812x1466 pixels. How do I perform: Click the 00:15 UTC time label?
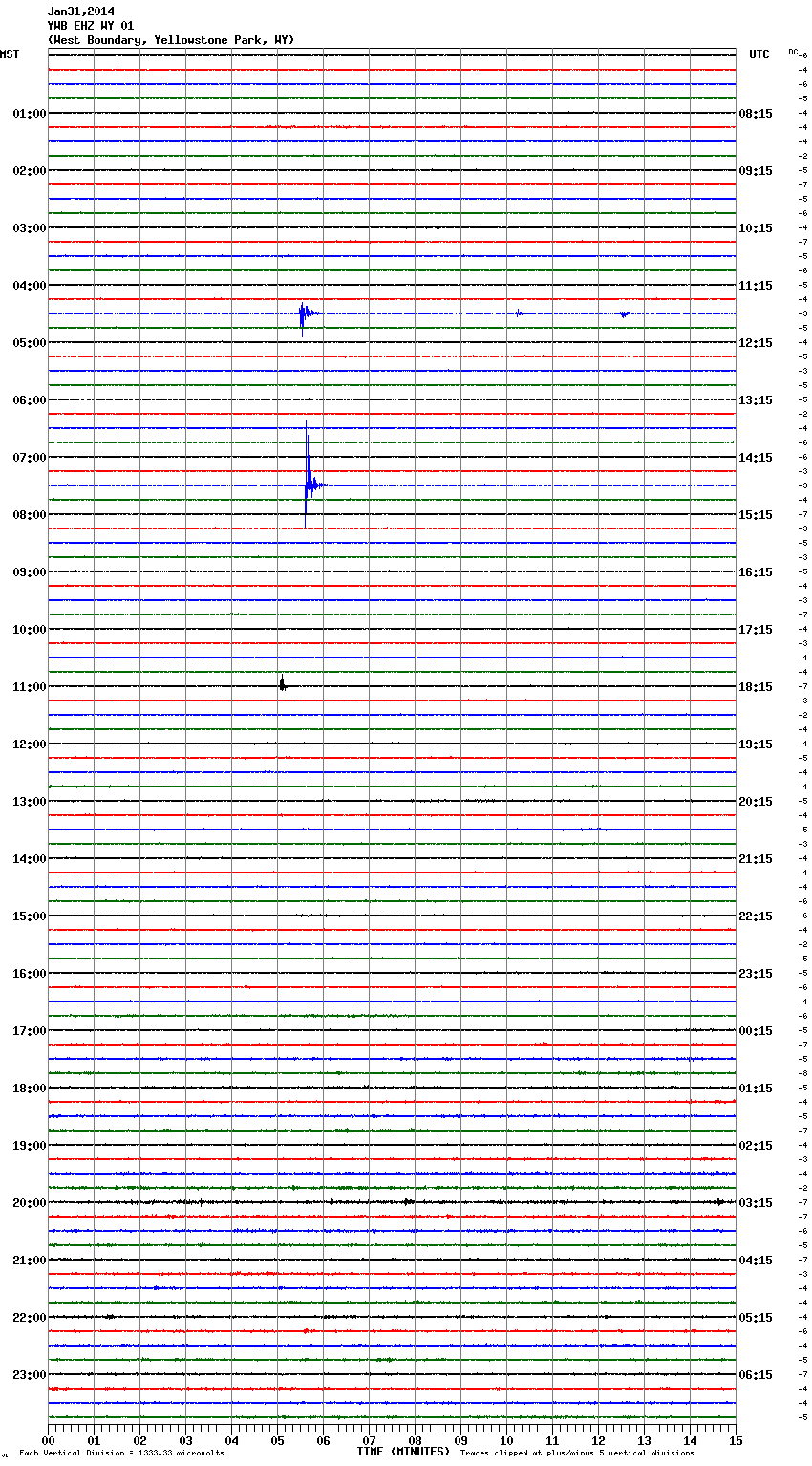pyautogui.click(x=756, y=1031)
